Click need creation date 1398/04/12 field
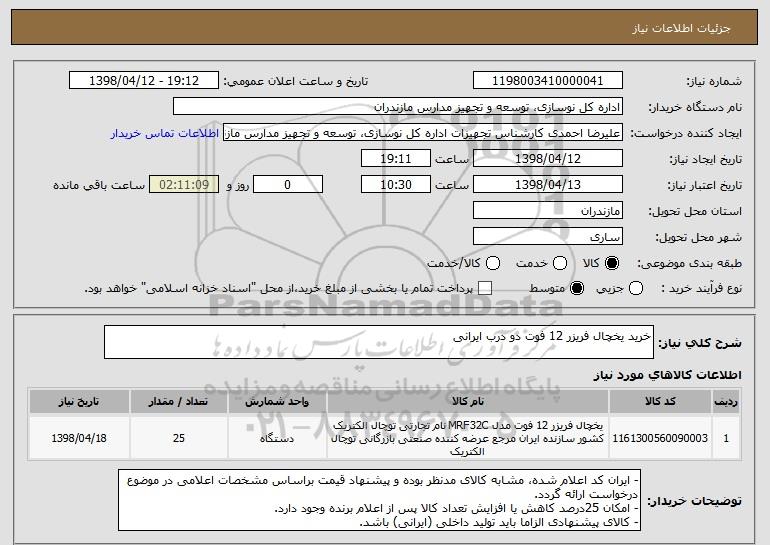The height and width of the screenshot is (545, 770). (548, 159)
